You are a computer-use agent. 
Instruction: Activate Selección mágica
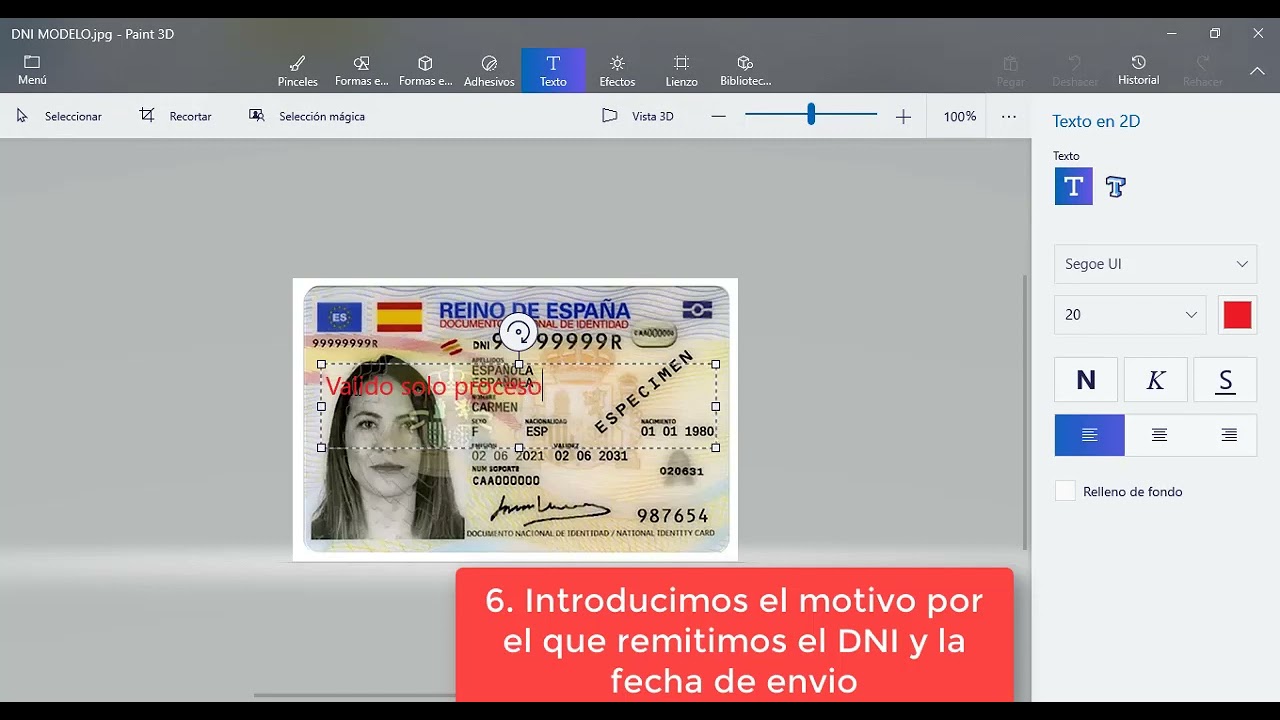pos(307,116)
